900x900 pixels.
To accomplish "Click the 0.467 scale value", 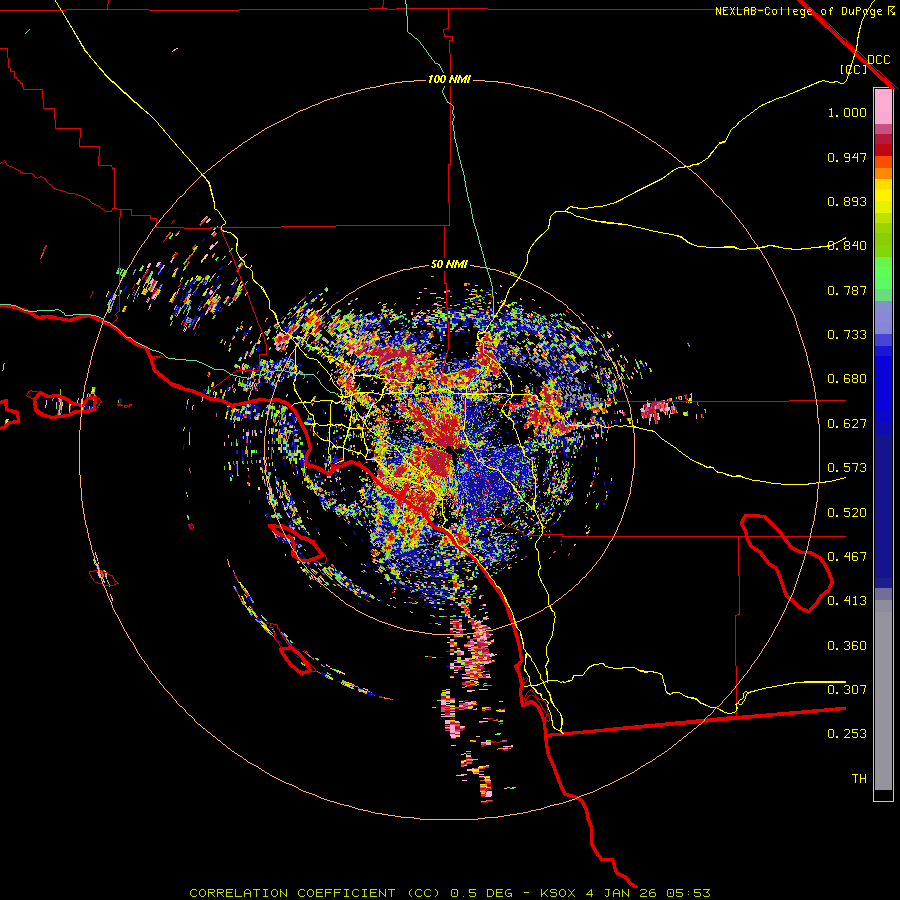I will pos(847,557).
